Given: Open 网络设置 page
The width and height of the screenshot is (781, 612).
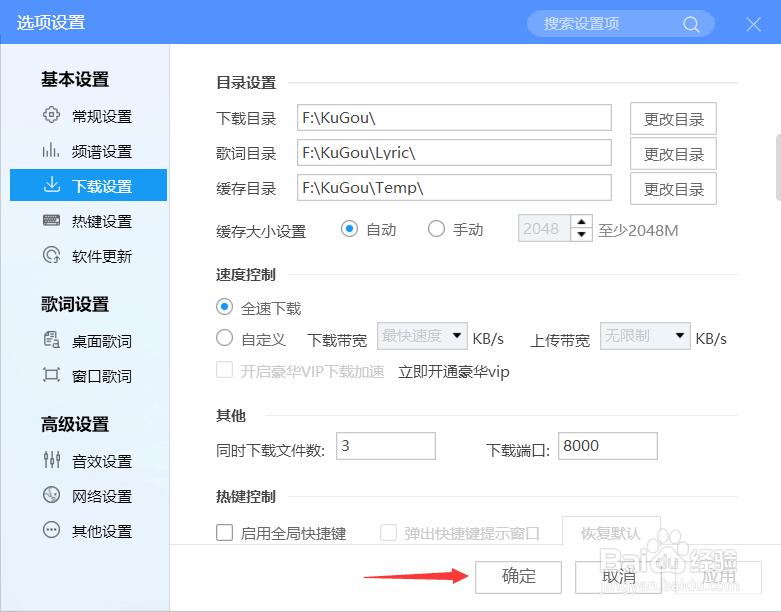Looking at the screenshot, I should (89, 495).
